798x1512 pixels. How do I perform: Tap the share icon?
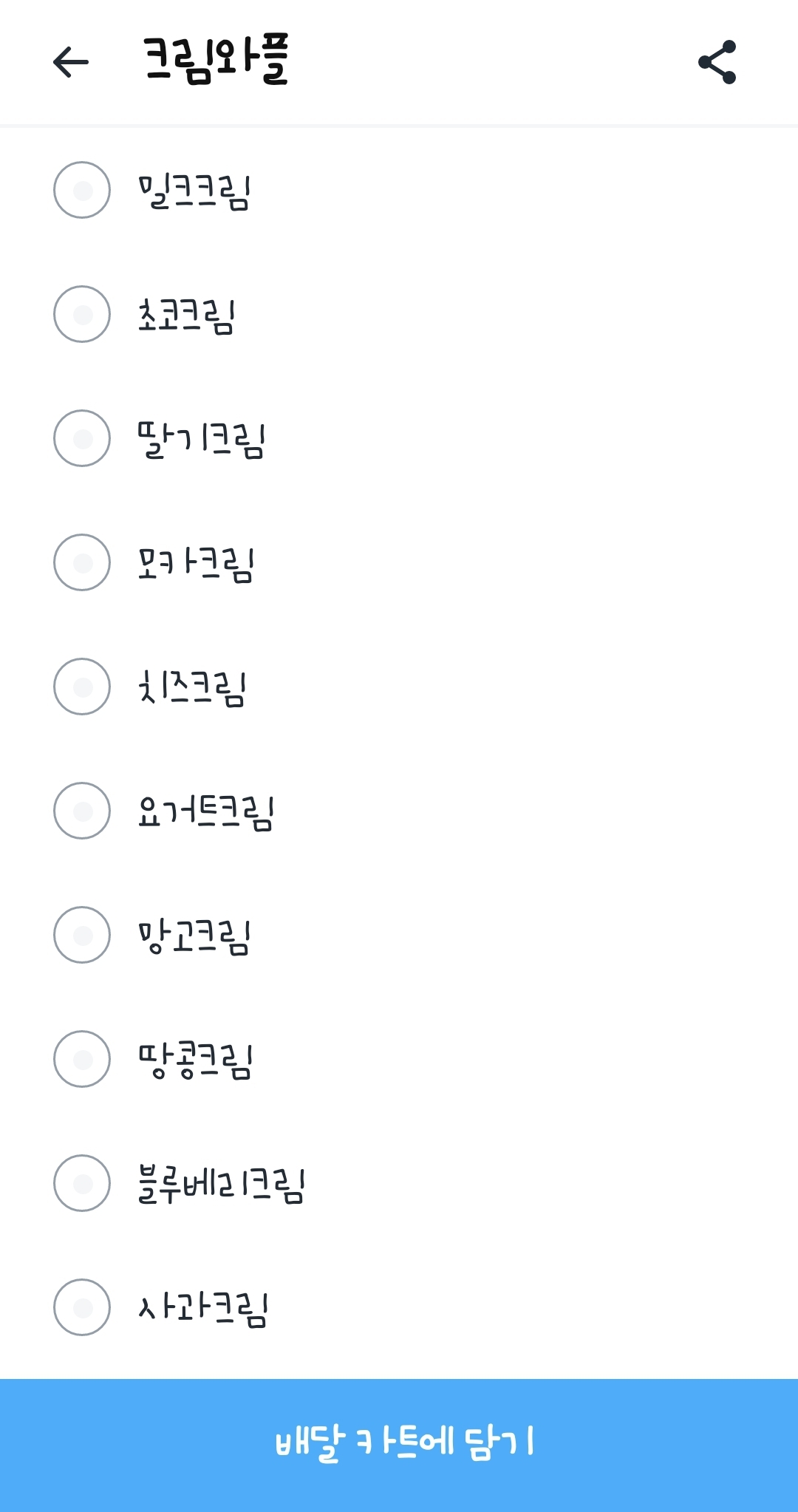coord(717,62)
